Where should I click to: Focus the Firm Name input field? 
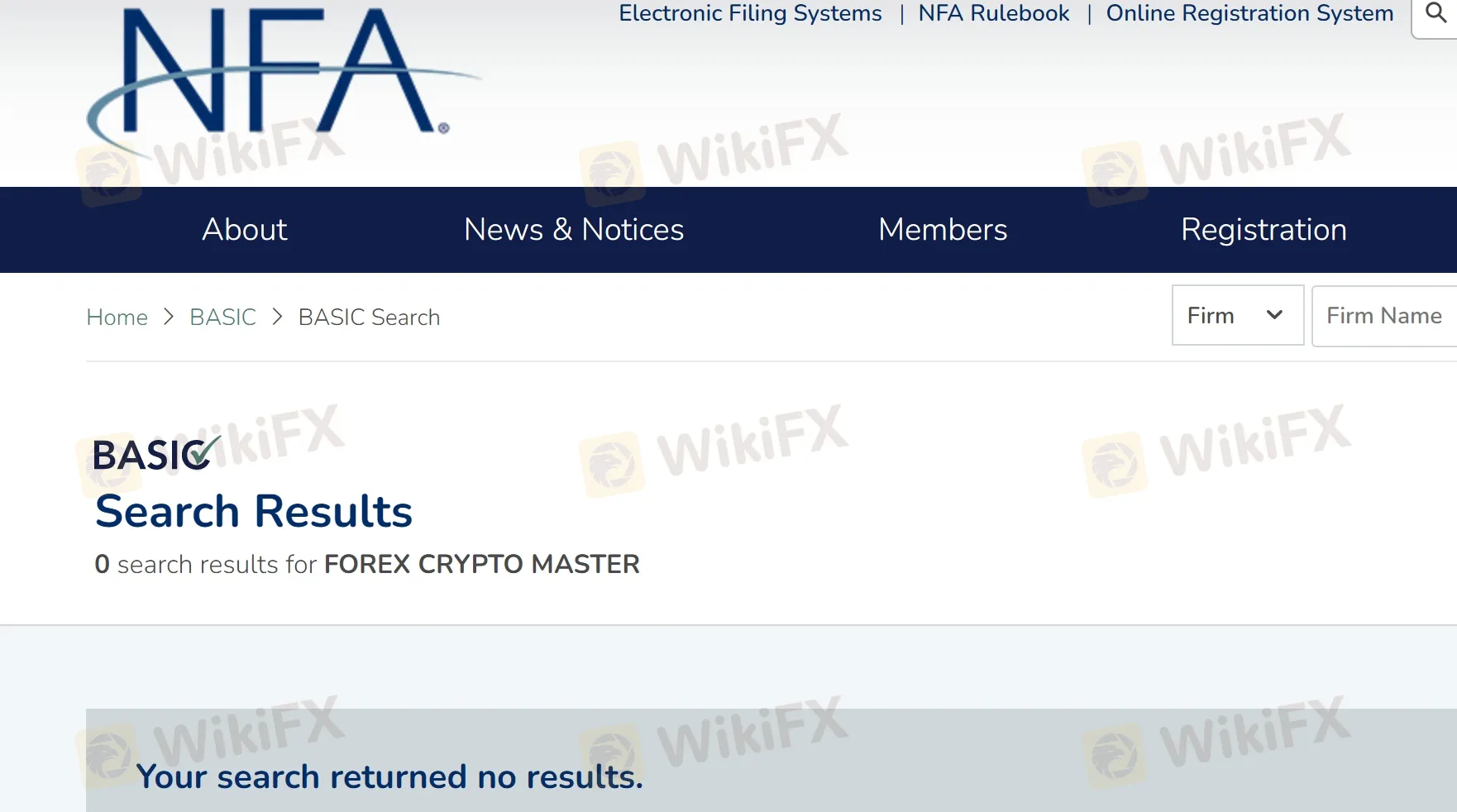1384,315
